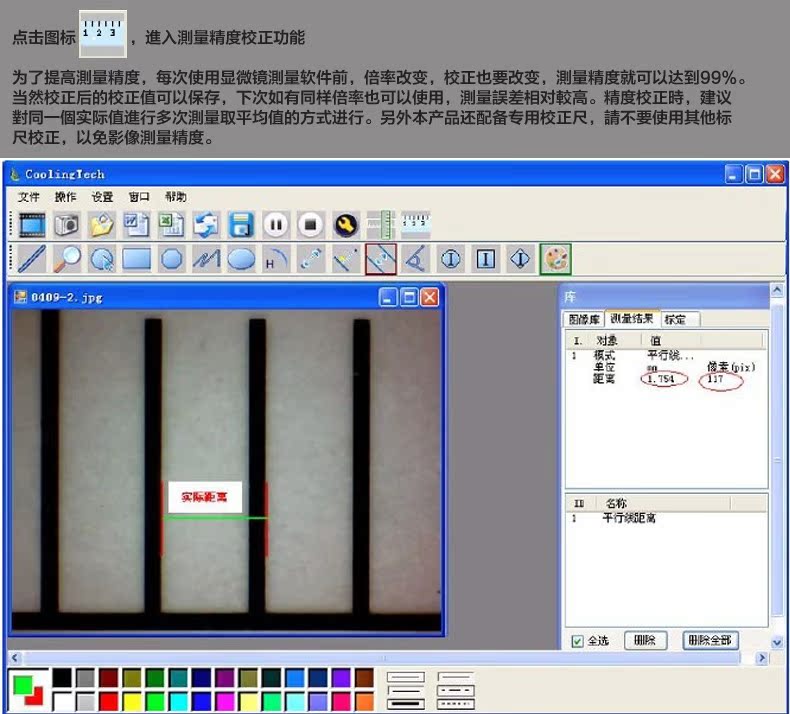Click the ruler calibration icon in toolbar

pos(415,224)
